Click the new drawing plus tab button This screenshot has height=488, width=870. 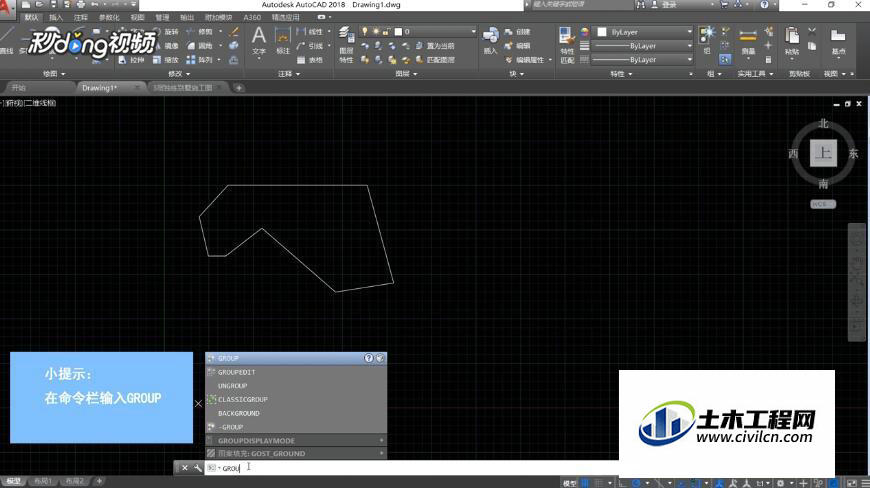tap(239, 88)
